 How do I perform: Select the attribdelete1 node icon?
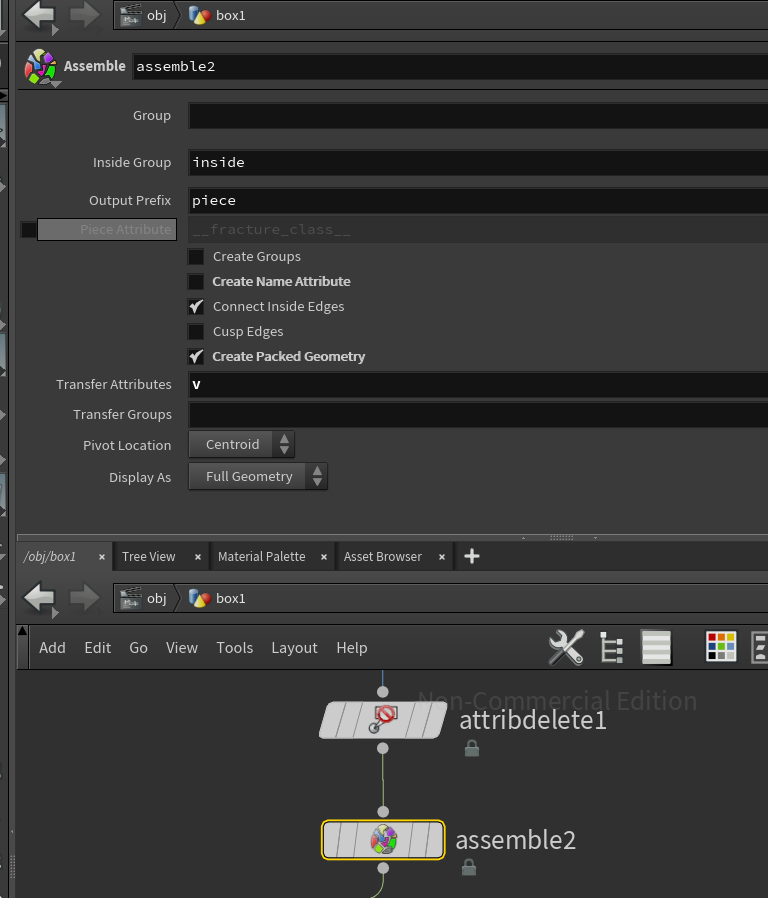[x=383, y=720]
